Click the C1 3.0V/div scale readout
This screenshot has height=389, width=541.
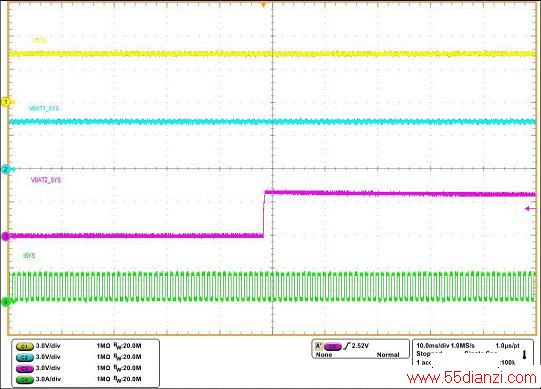click(48, 346)
